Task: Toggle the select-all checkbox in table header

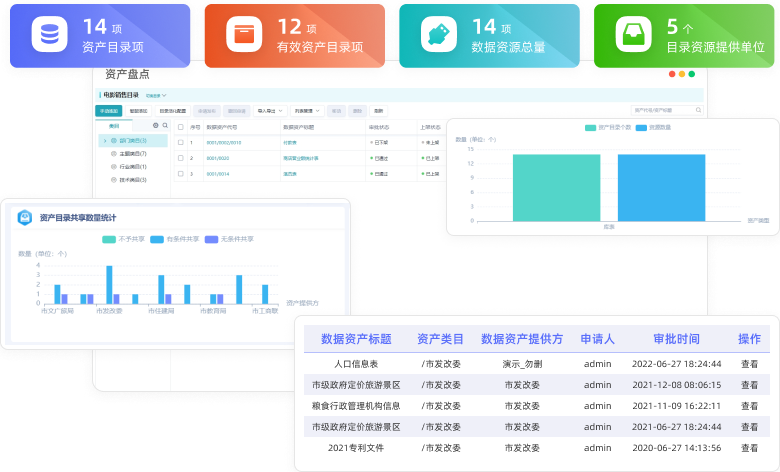Action: 179,127
